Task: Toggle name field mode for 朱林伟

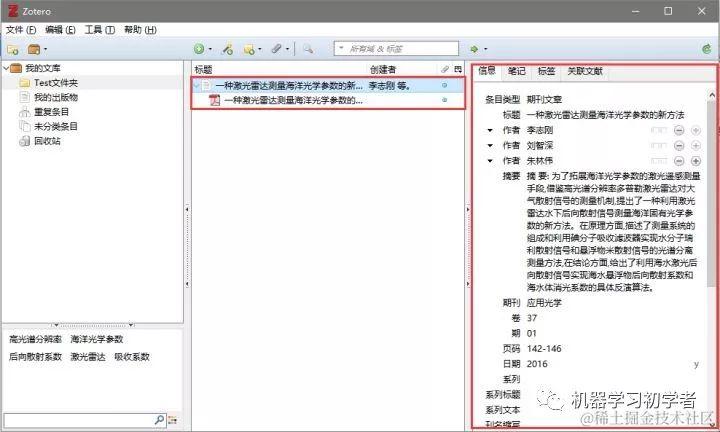Action: click(659, 161)
